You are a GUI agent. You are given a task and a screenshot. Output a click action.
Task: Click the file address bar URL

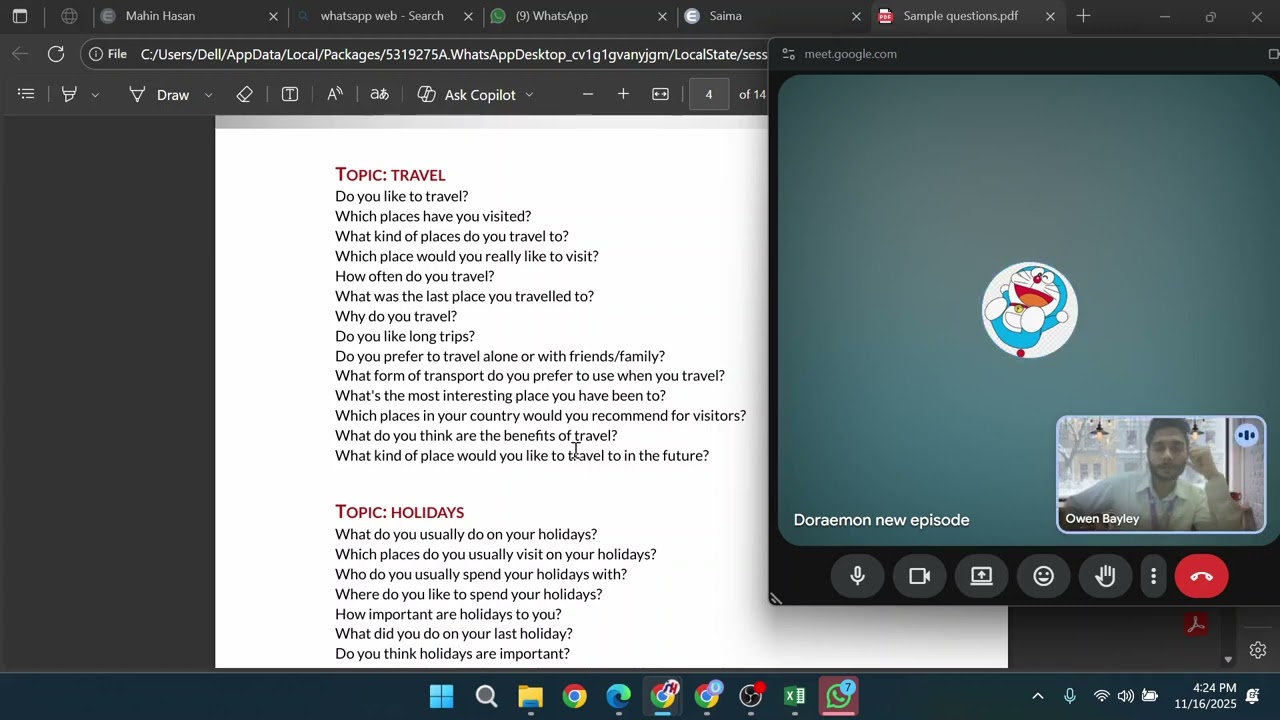pos(454,54)
